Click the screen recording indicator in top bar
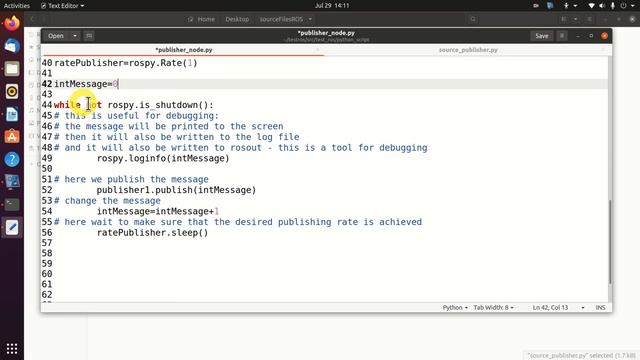Image resolution: width=640 pixels, height=360 pixels. [x=536, y=6]
